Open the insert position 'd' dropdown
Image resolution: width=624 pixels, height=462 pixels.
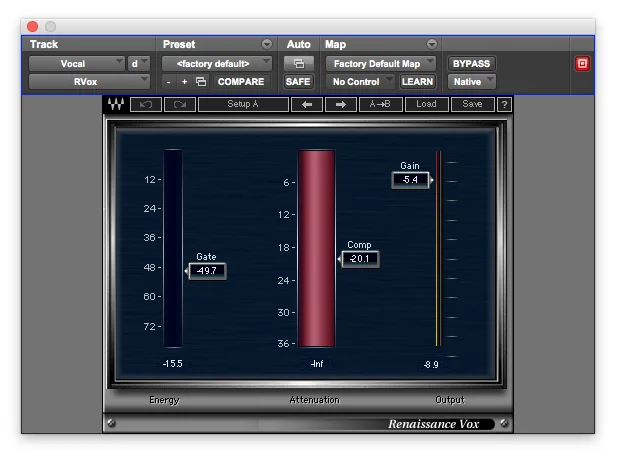pos(138,64)
